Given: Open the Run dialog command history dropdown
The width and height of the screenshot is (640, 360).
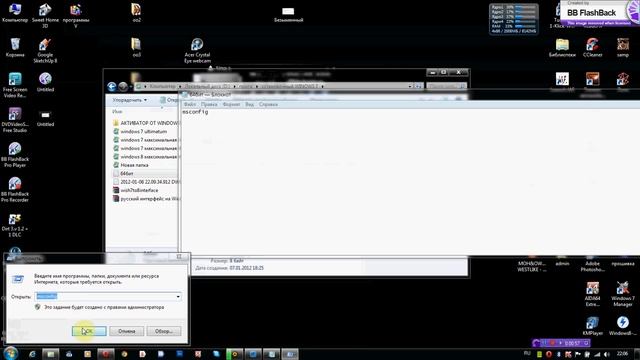Looking at the screenshot, I should 178,297.
